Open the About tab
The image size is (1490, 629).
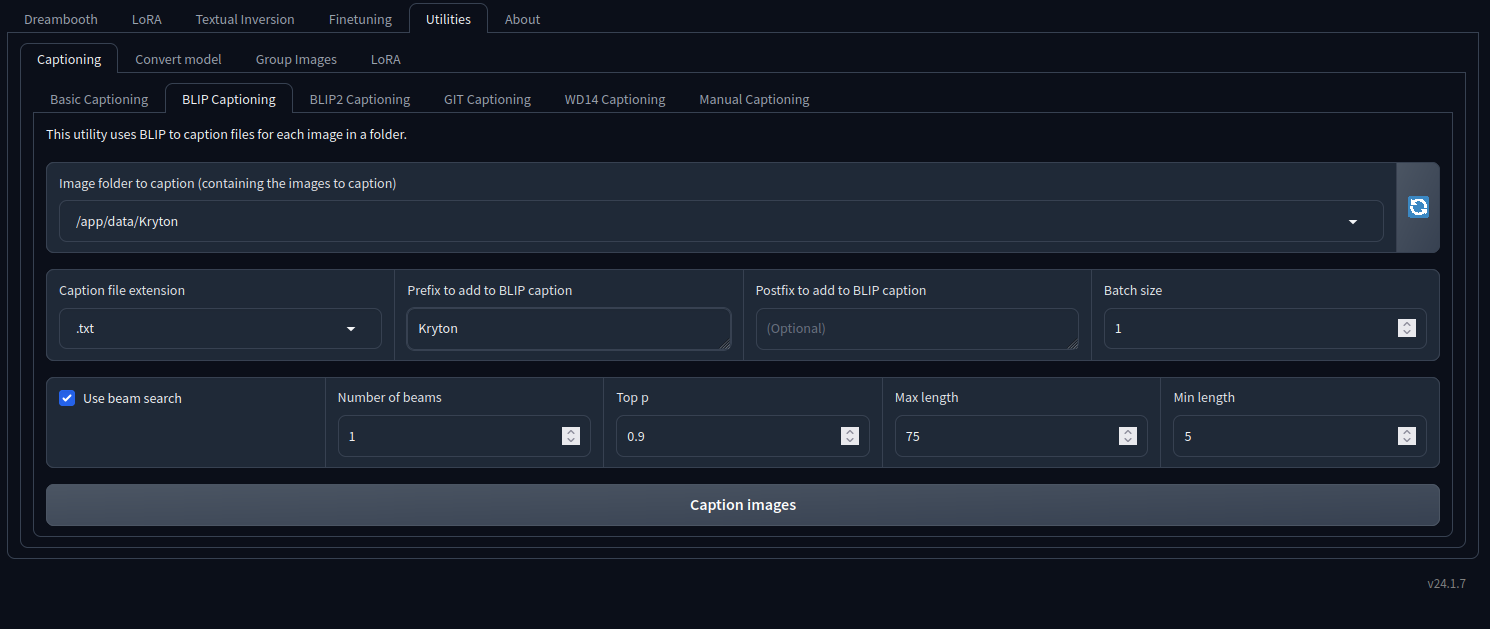tap(522, 19)
